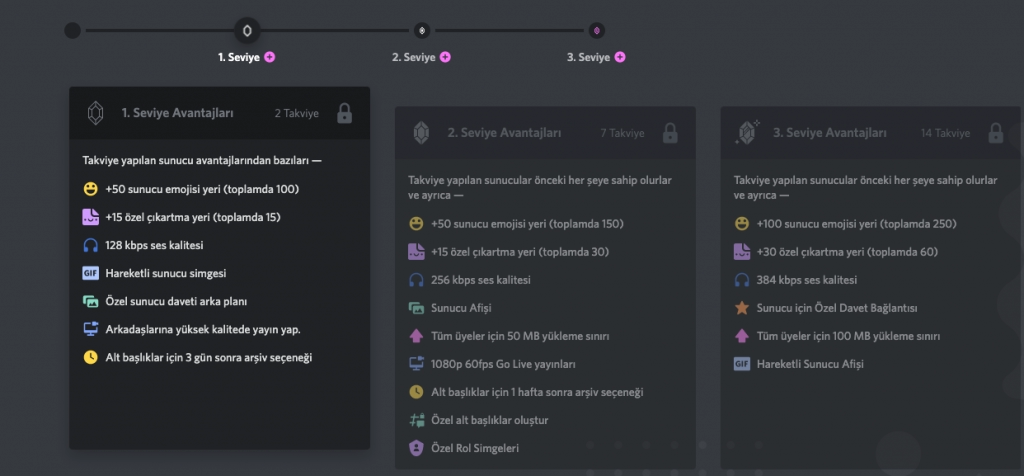Click the thread icon beside Özel alt başlıklar oluştur
The image size is (1024, 476).
click(416, 420)
